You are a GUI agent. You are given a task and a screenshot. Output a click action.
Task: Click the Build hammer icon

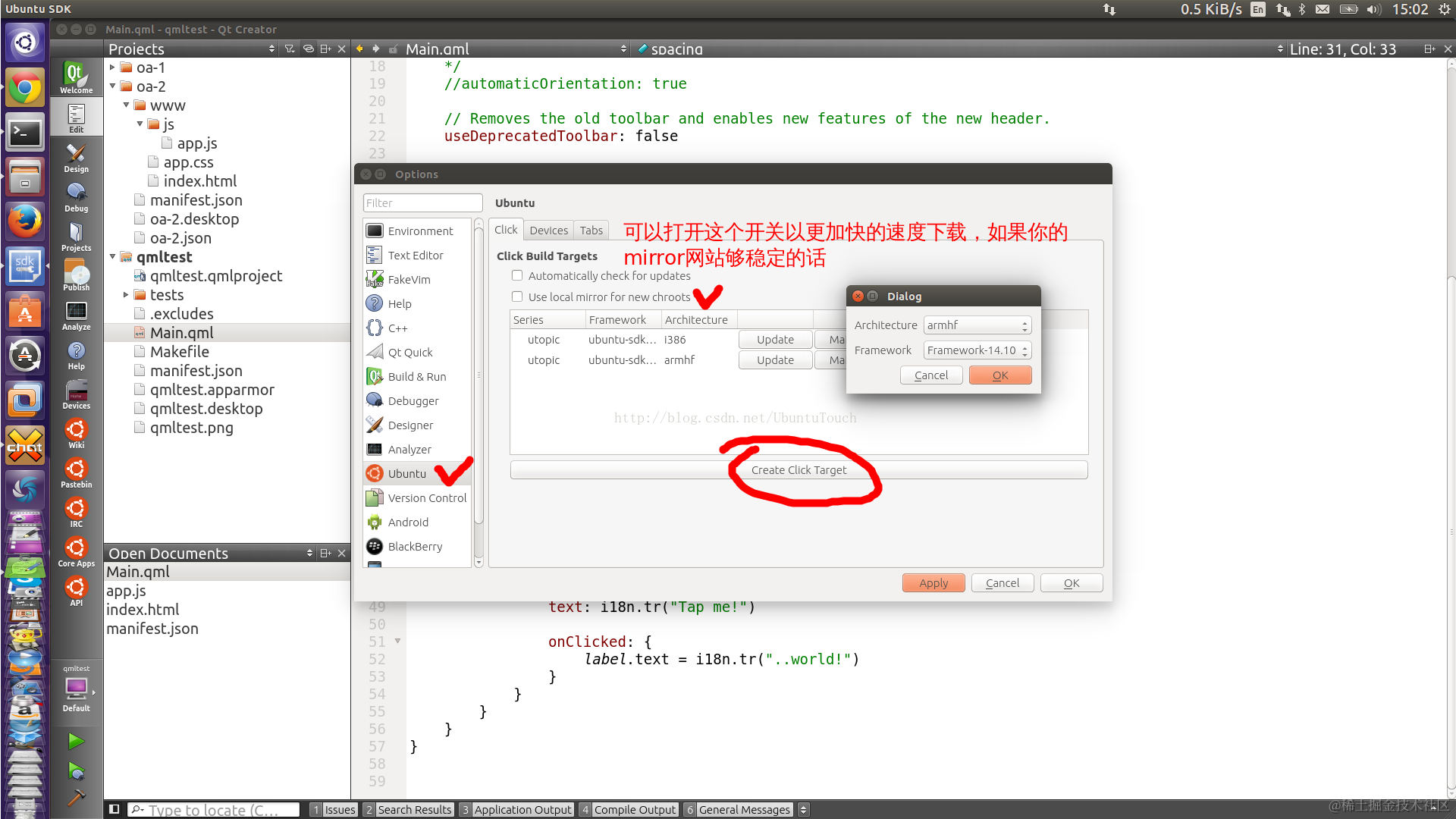[76, 798]
